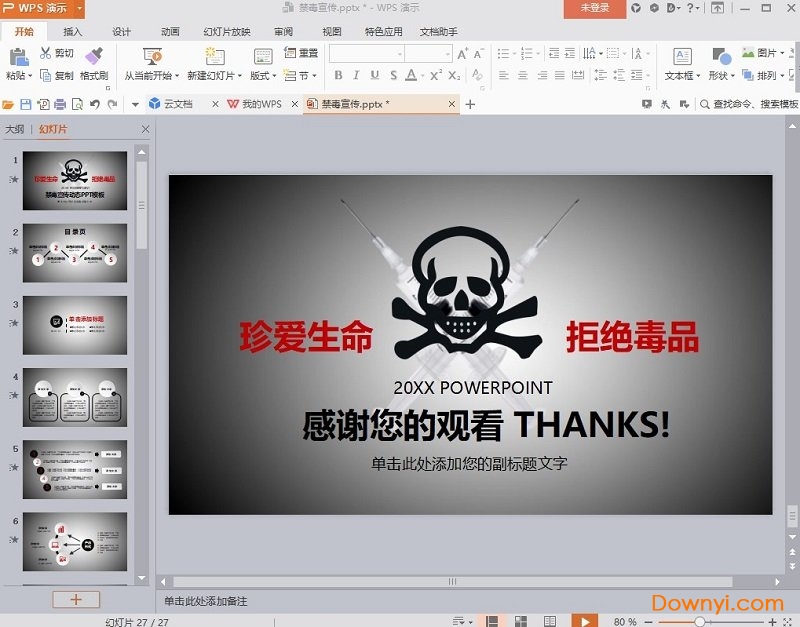
Task: Open the font name dropdown
Action: [x=399, y=54]
